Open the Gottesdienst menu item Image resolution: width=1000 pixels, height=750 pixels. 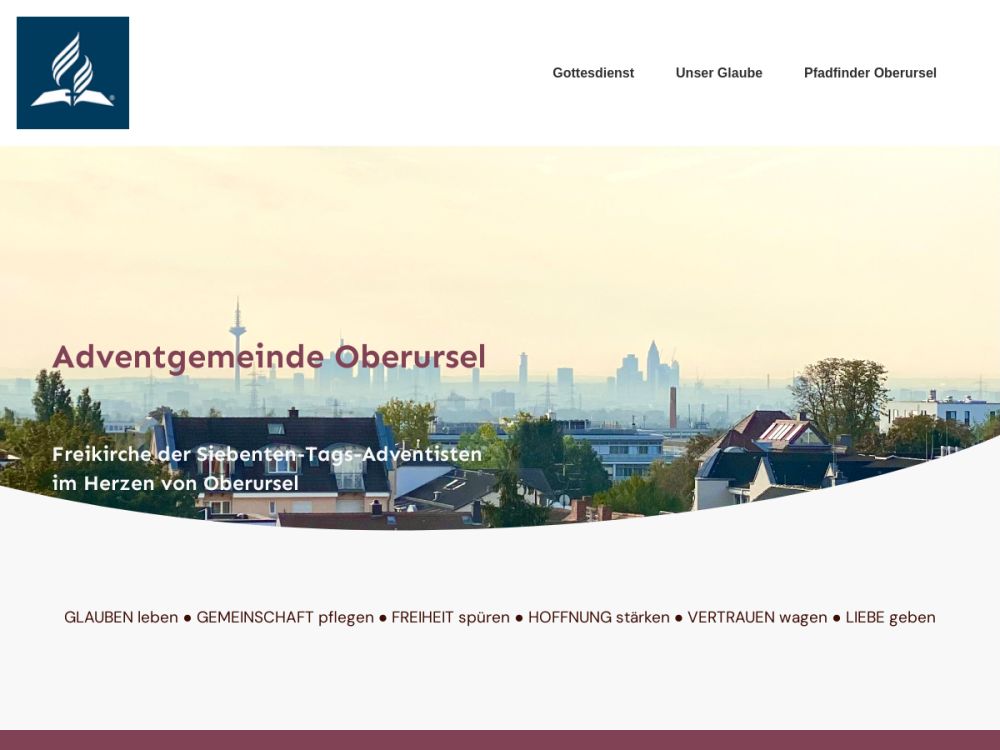(593, 73)
